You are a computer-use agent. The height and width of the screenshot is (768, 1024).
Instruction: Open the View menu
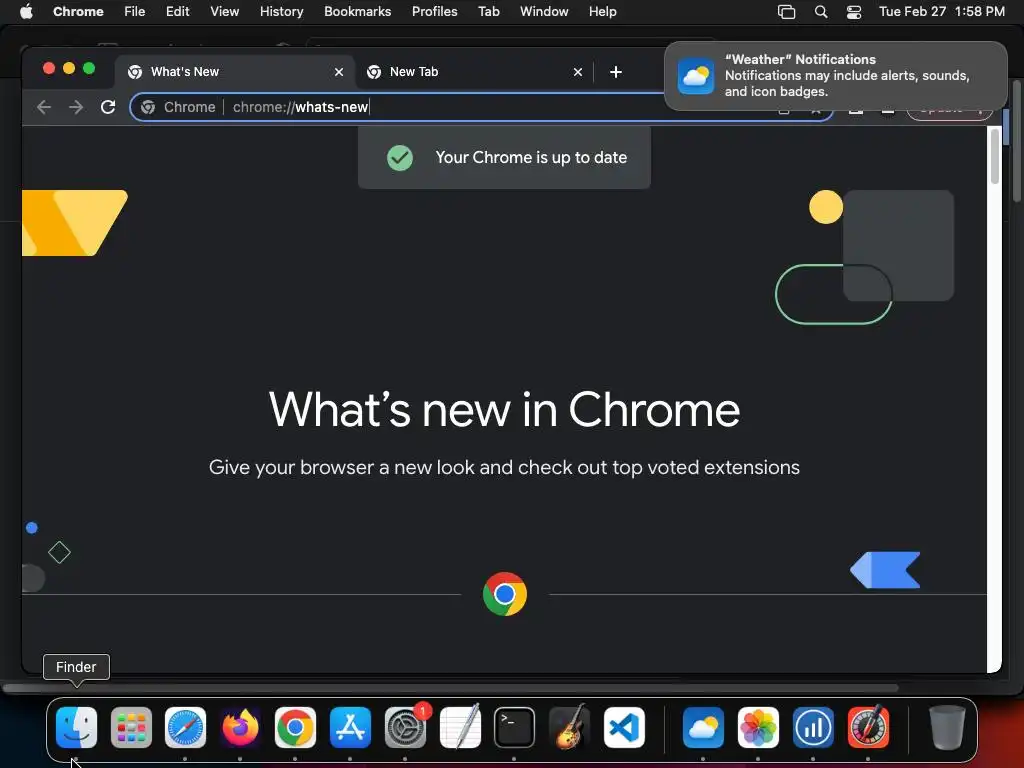225,12
